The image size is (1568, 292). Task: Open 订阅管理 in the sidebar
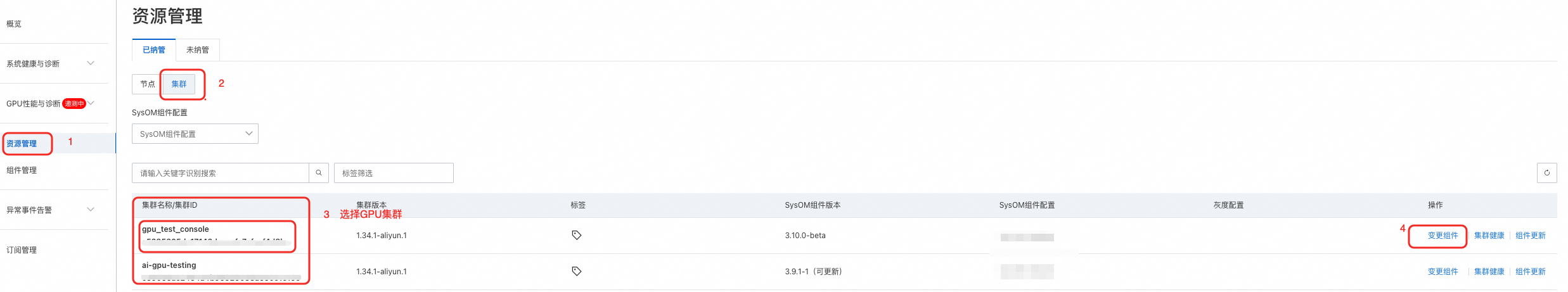point(22,250)
